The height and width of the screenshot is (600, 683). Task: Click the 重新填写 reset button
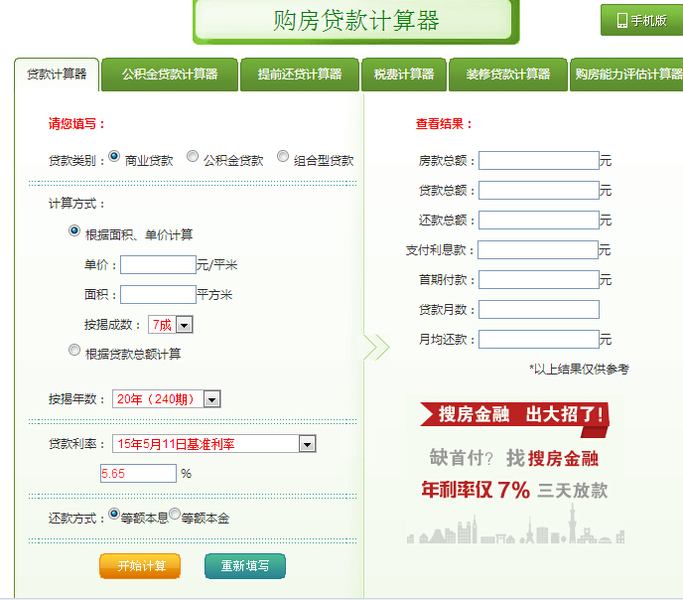point(245,566)
